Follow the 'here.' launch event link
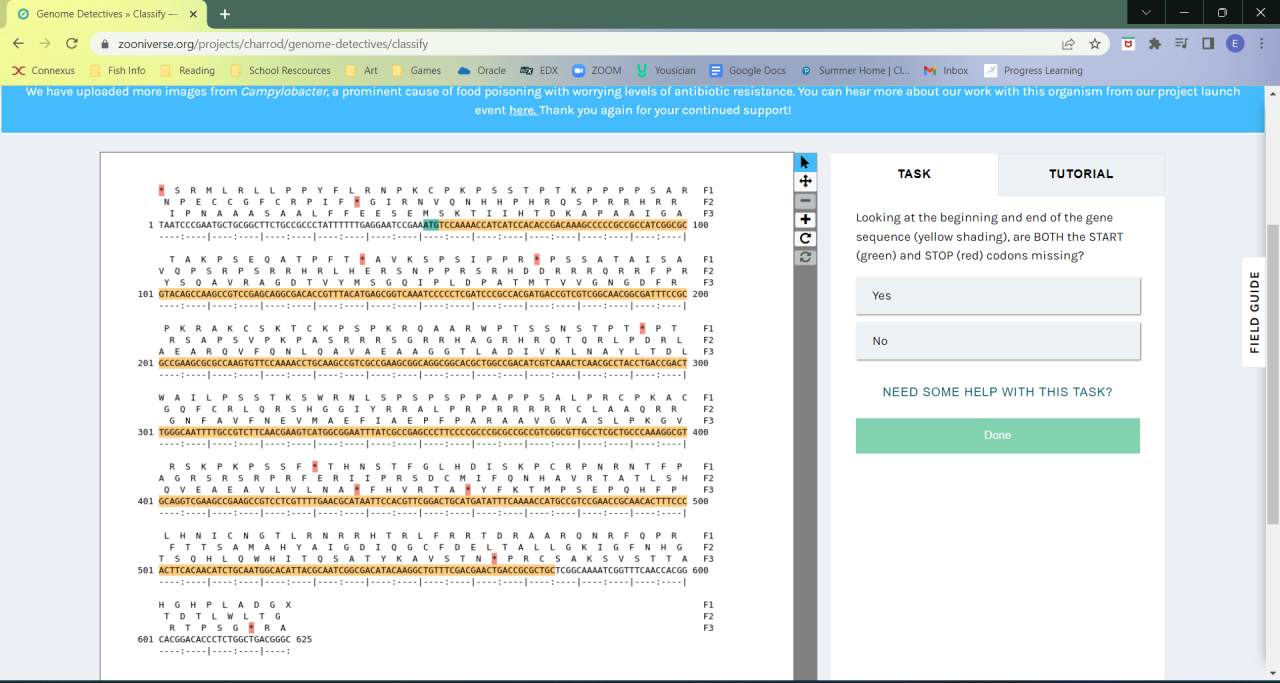Viewport: 1280px width, 683px height. (x=522, y=110)
